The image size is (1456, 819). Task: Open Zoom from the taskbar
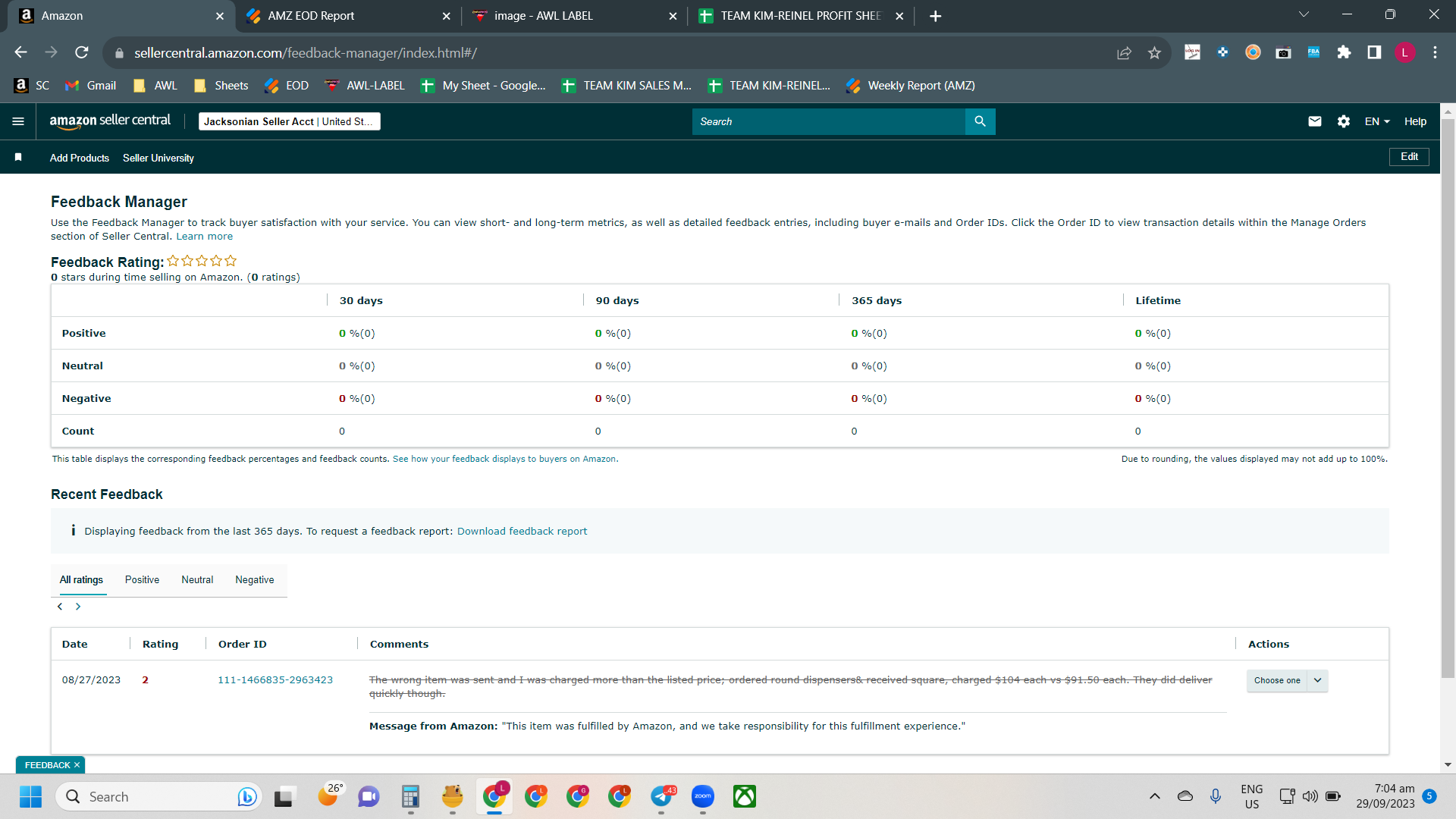pos(703,796)
